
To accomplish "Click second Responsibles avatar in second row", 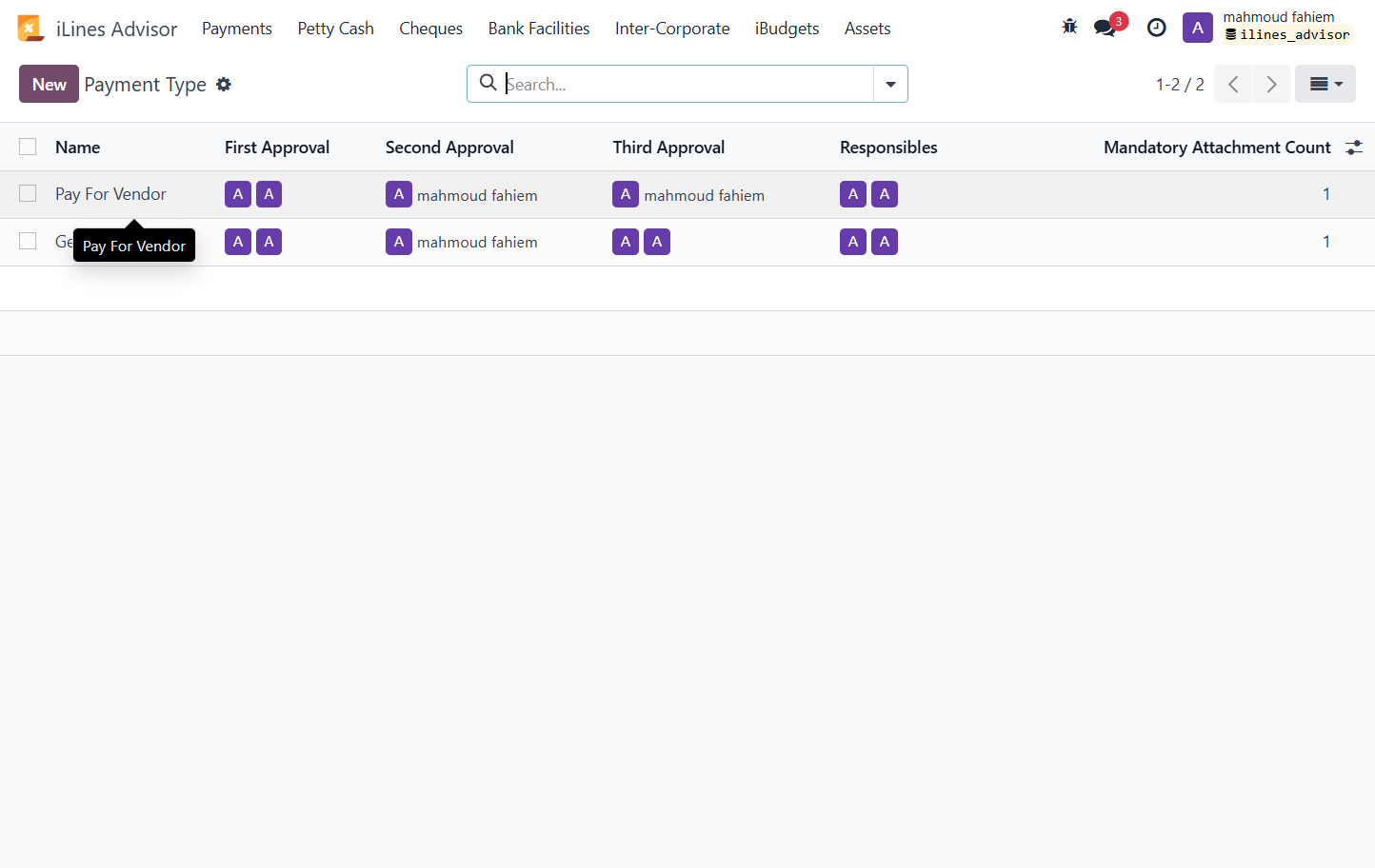I will click(x=885, y=242).
